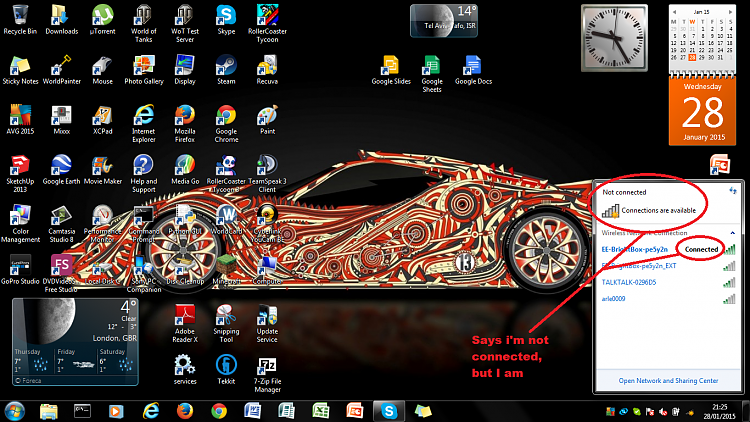Open Photo Gallery shortcut

(143, 70)
